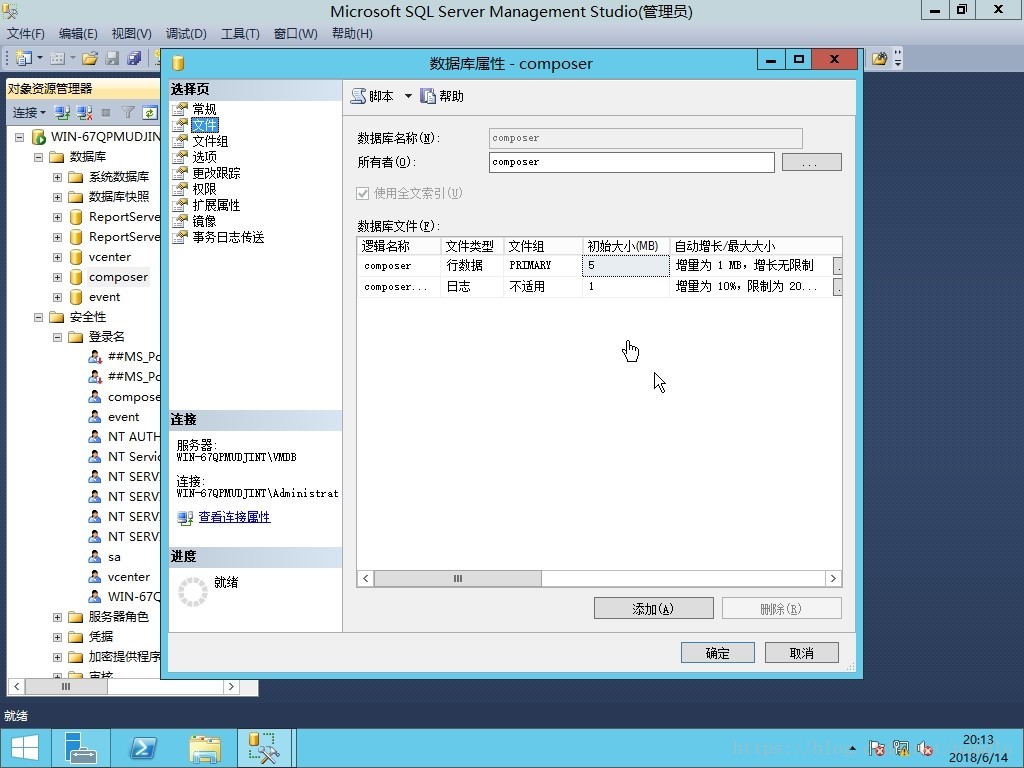
Task: Open the 工具(T) menu
Action: tap(240, 33)
